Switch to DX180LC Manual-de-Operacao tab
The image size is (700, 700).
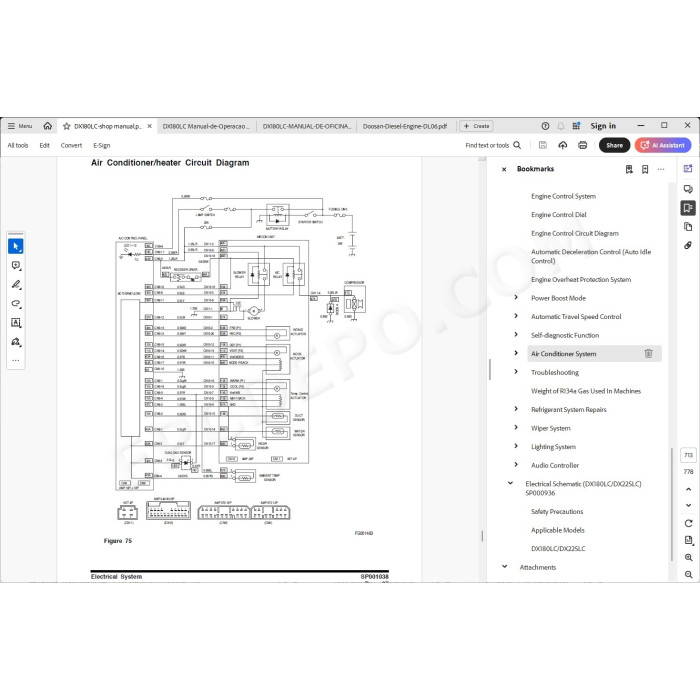pyautogui.click(x=206, y=126)
